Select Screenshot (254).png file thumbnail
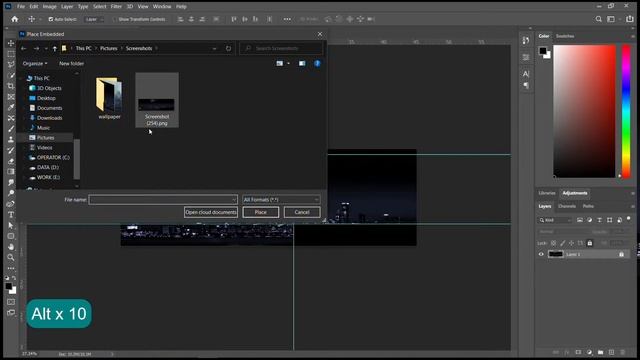This screenshot has height=360, width=640. (x=157, y=100)
